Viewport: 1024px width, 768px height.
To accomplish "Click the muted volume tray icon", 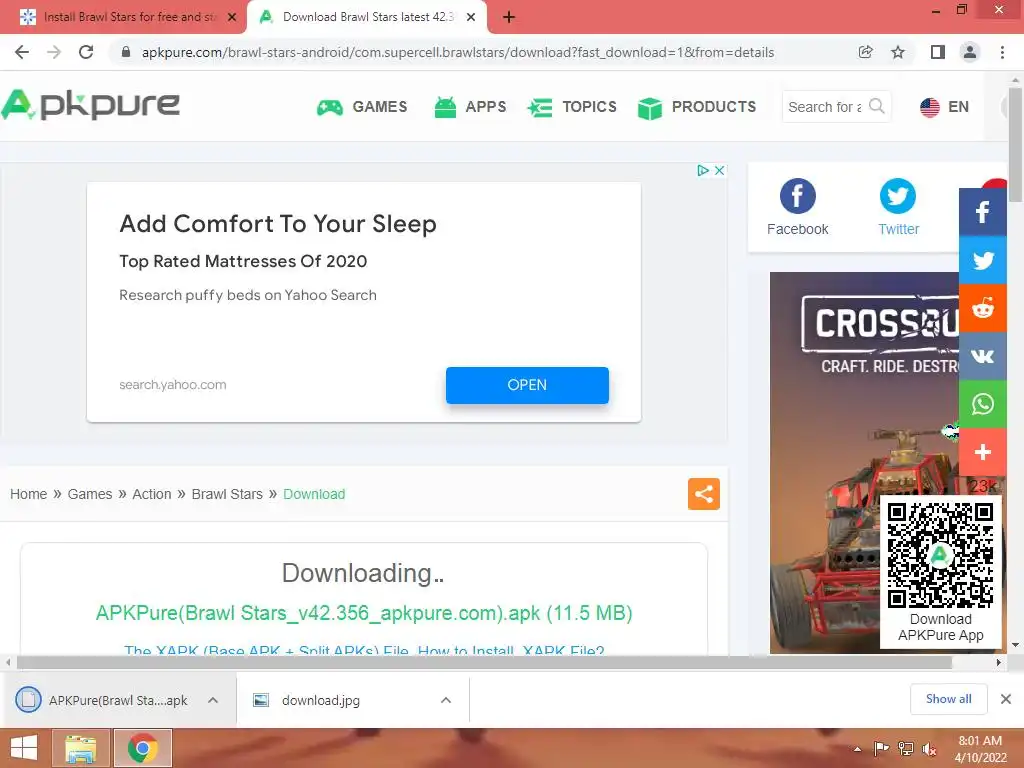I will (x=929, y=749).
